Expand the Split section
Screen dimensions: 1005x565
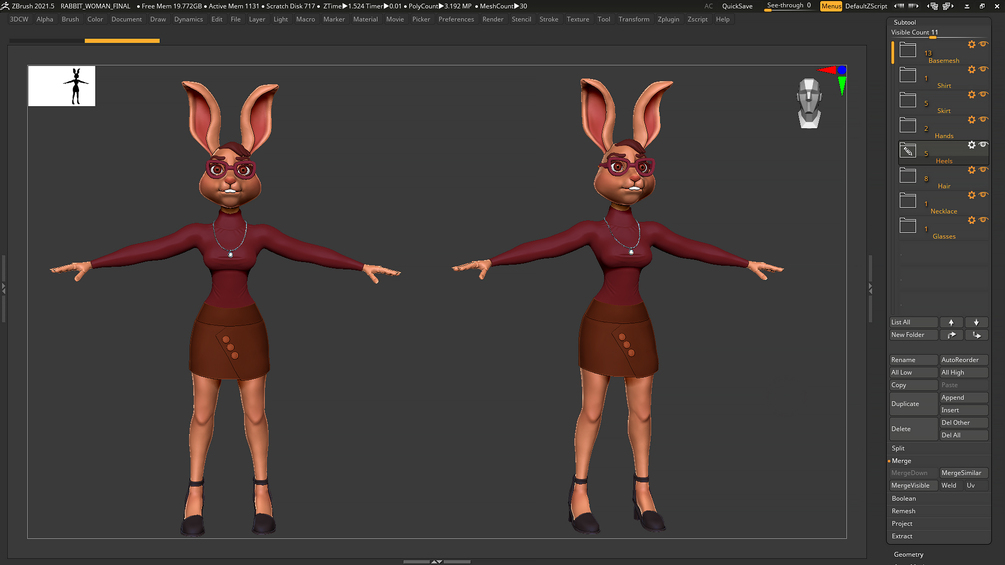(x=898, y=448)
